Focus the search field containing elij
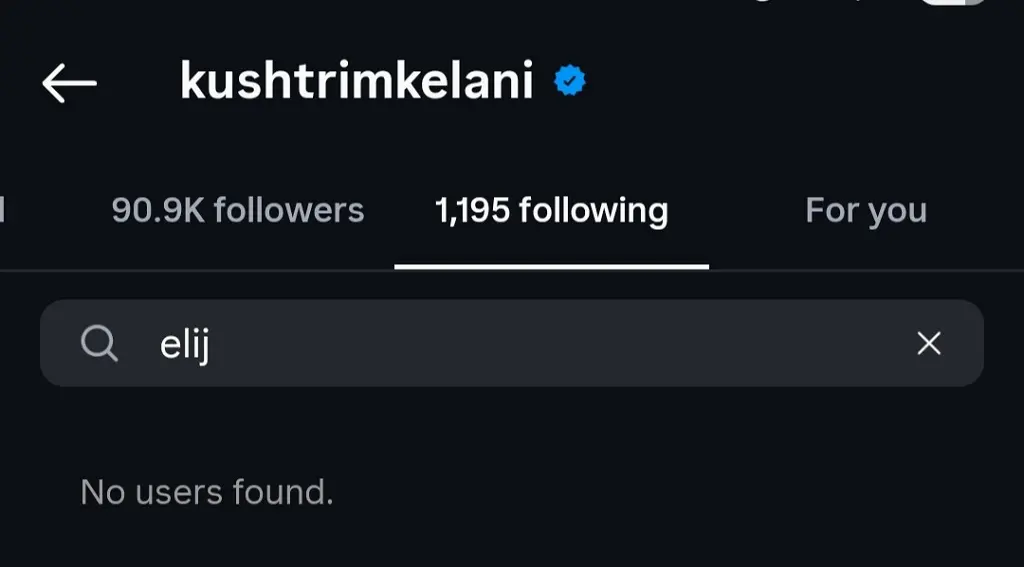 512,343
